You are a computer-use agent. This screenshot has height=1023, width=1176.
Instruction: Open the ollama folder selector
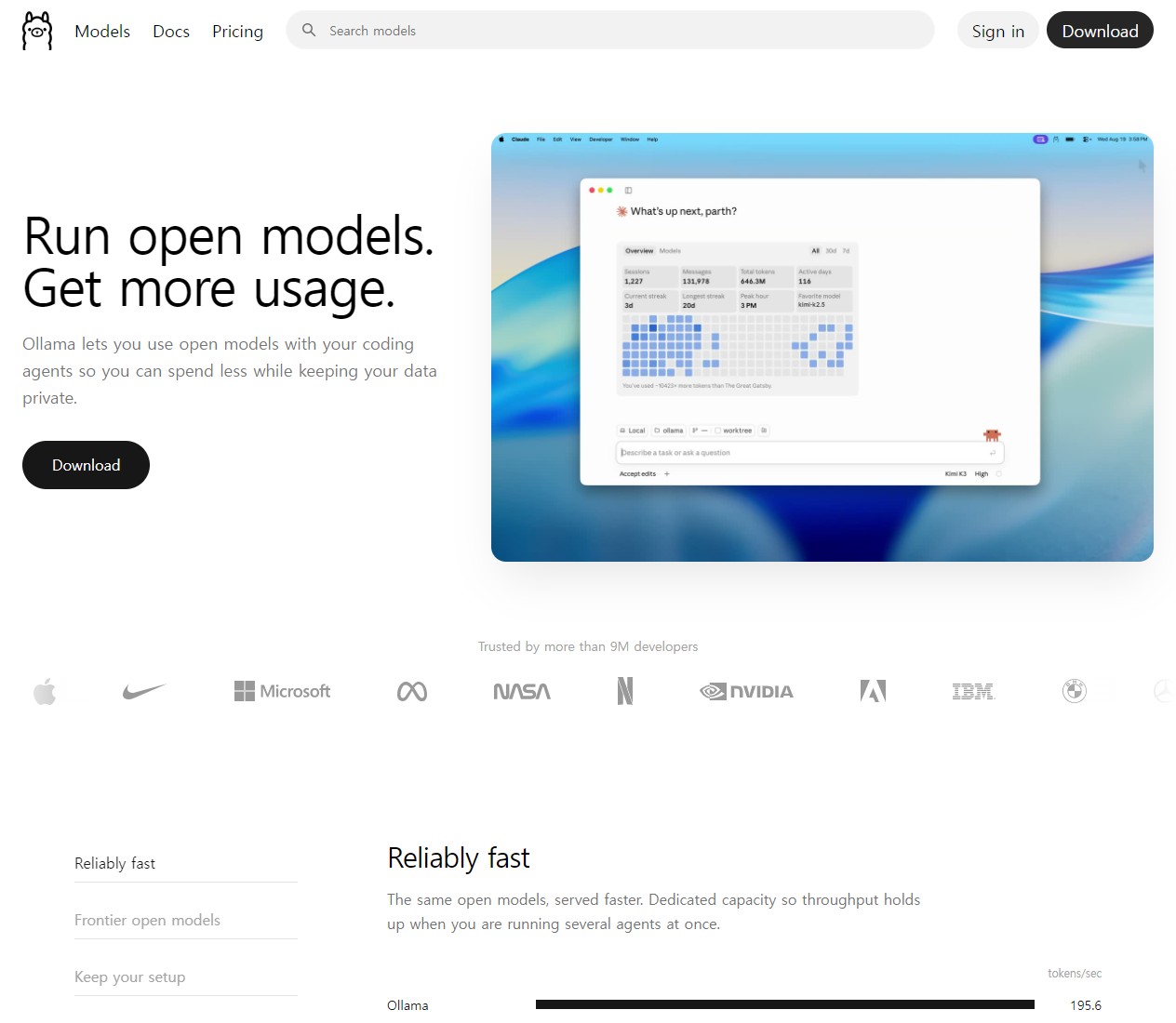click(x=668, y=431)
